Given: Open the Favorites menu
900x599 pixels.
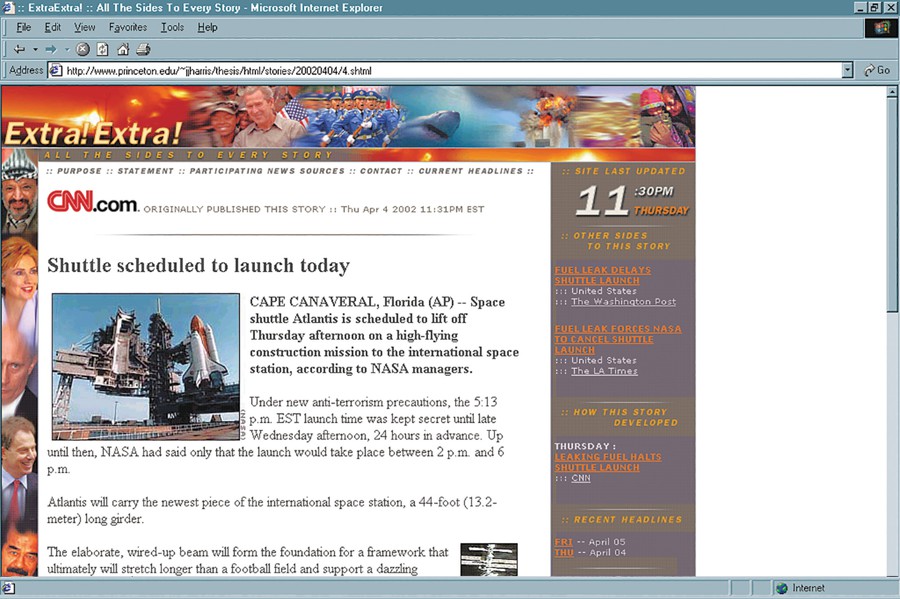Looking at the screenshot, I should (127, 27).
